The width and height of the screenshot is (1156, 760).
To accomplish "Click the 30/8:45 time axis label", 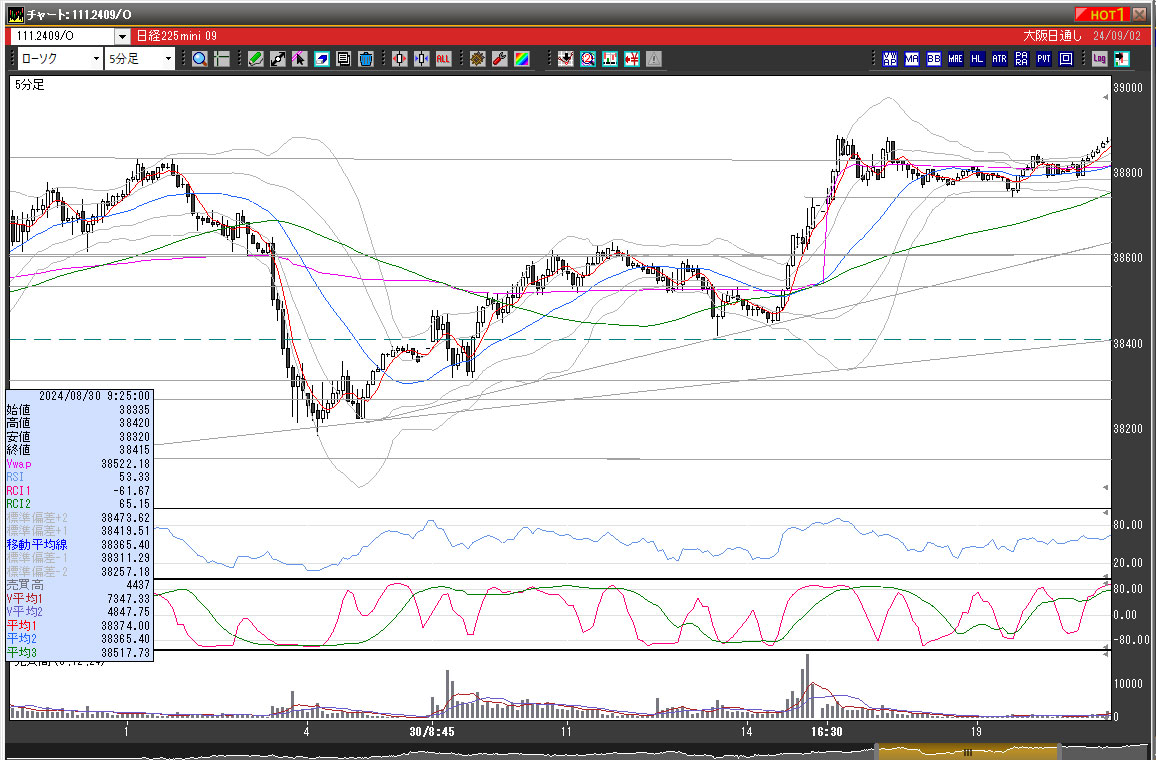I will pyautogui.click(x=432, y=732).
